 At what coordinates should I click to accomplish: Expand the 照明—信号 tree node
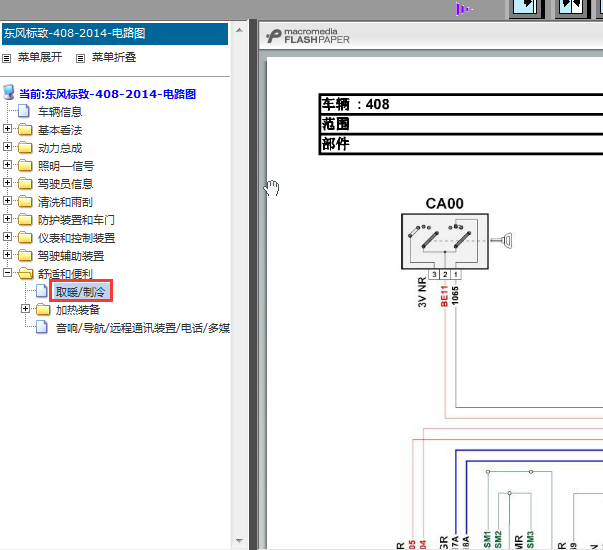(7, 165)
